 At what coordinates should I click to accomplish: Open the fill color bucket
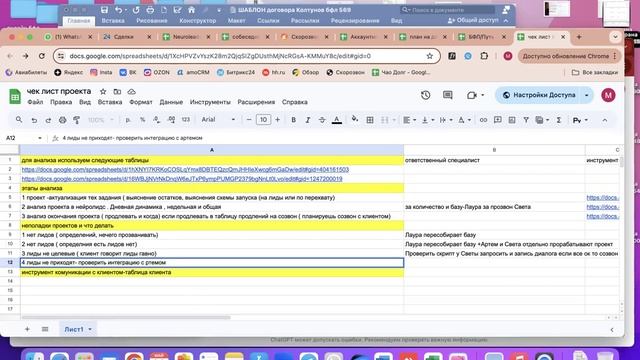click(x=355, y=119)
